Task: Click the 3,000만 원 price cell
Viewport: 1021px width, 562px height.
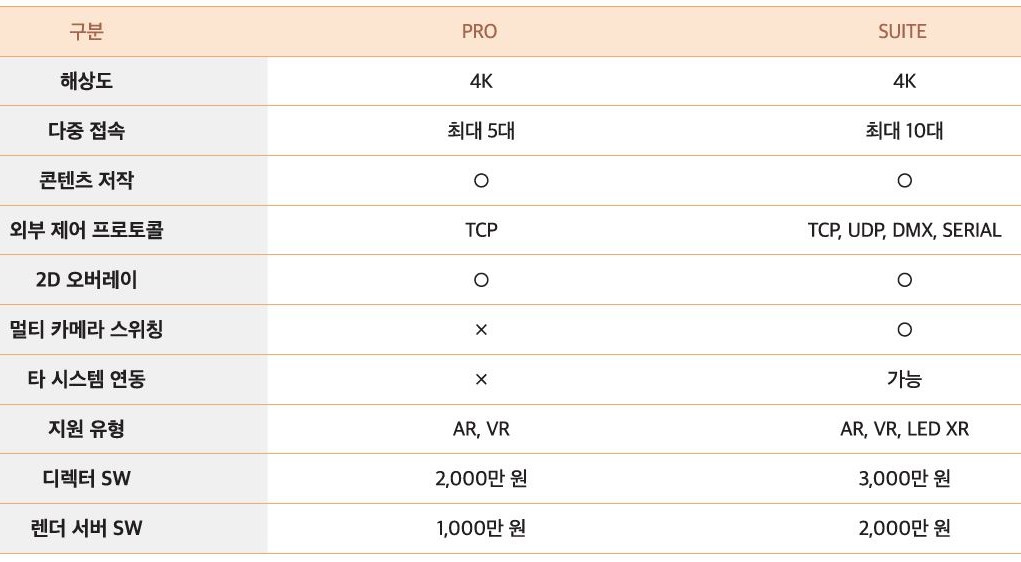Action: pyautogui.click(x=904, y=479)
